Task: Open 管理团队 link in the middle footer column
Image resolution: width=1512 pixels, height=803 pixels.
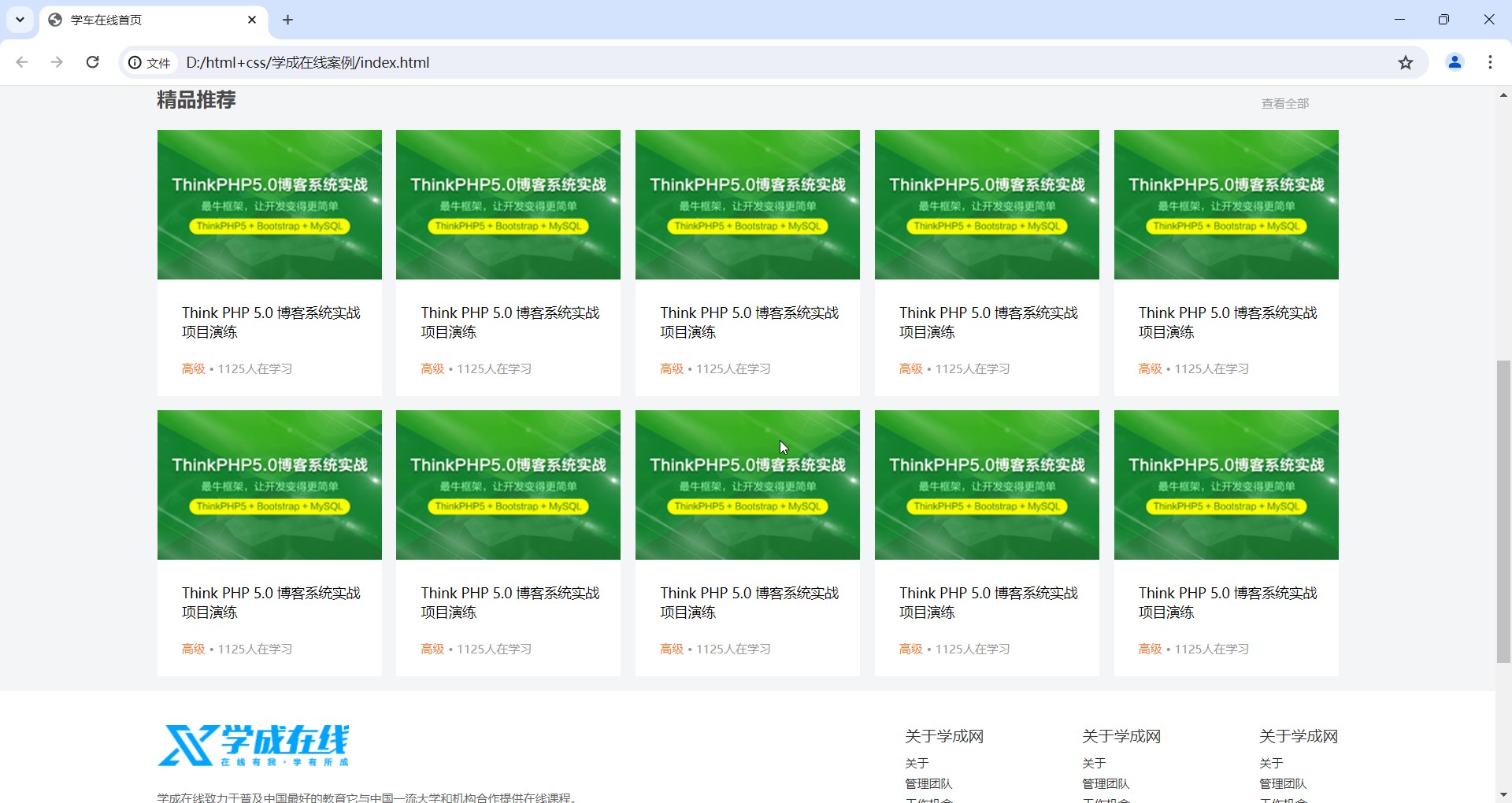Action: pyautogui.click(x=1106, y=783)
